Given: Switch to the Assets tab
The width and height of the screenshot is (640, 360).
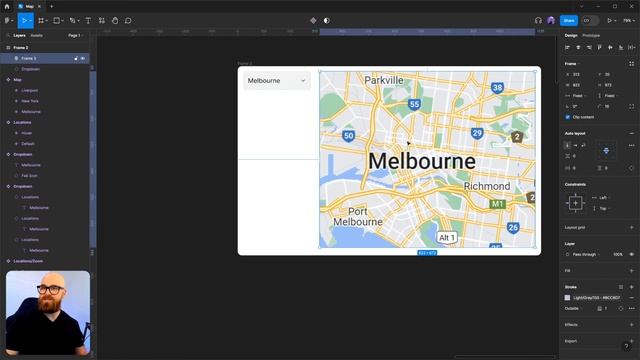Looking at the screenshot, I should (x=36, y=36).
